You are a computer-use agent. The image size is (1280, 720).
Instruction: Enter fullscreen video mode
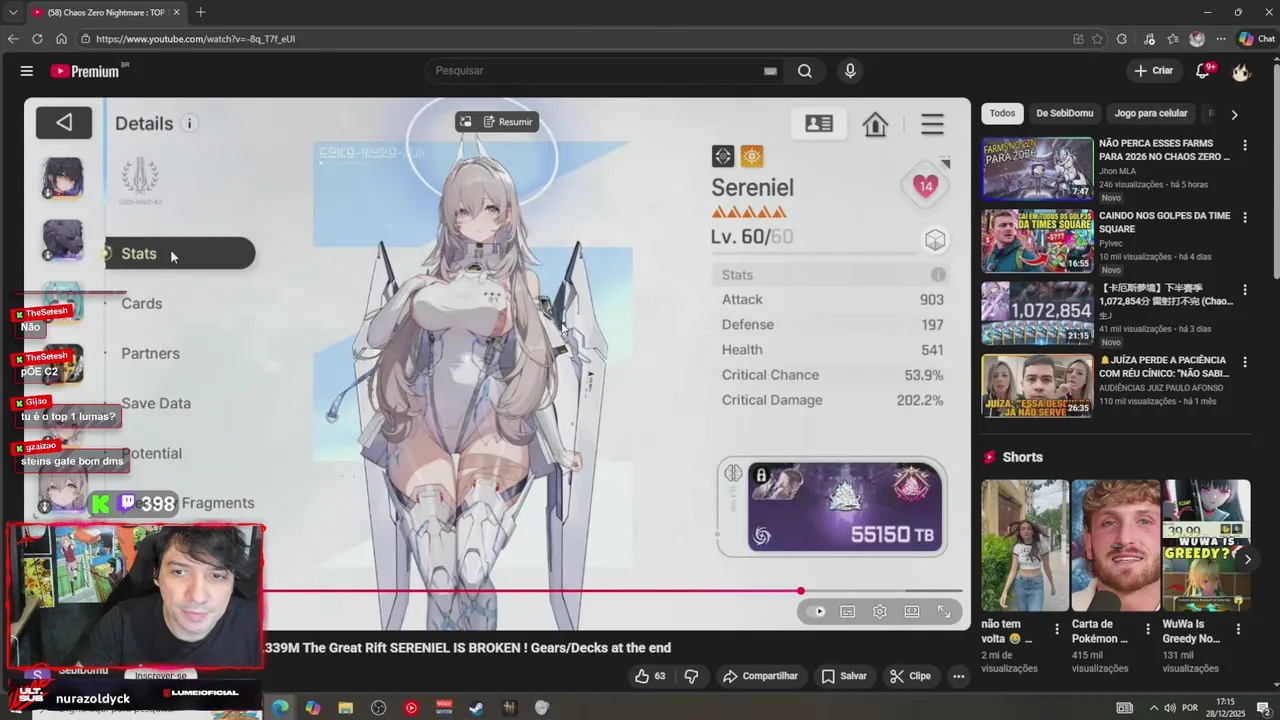pos(944,612)
